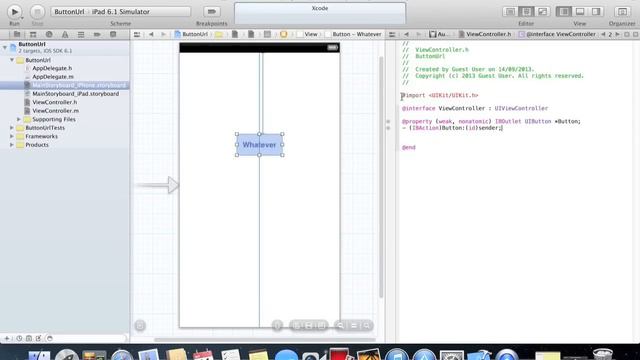Image resolution: width=640 pixels, height=360 pixels.
Task: Show the Issue navigator
Action: click(65, 35)
